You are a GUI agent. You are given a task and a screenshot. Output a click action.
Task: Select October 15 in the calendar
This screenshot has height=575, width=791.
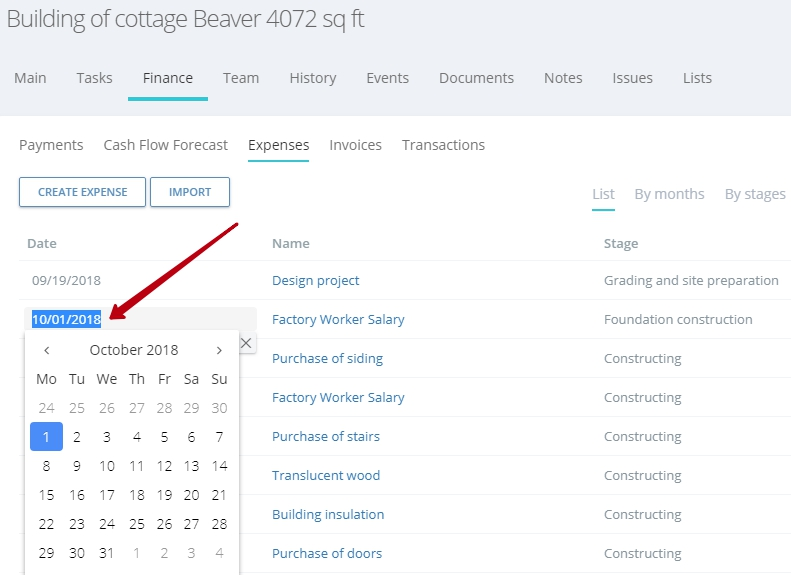46,495
